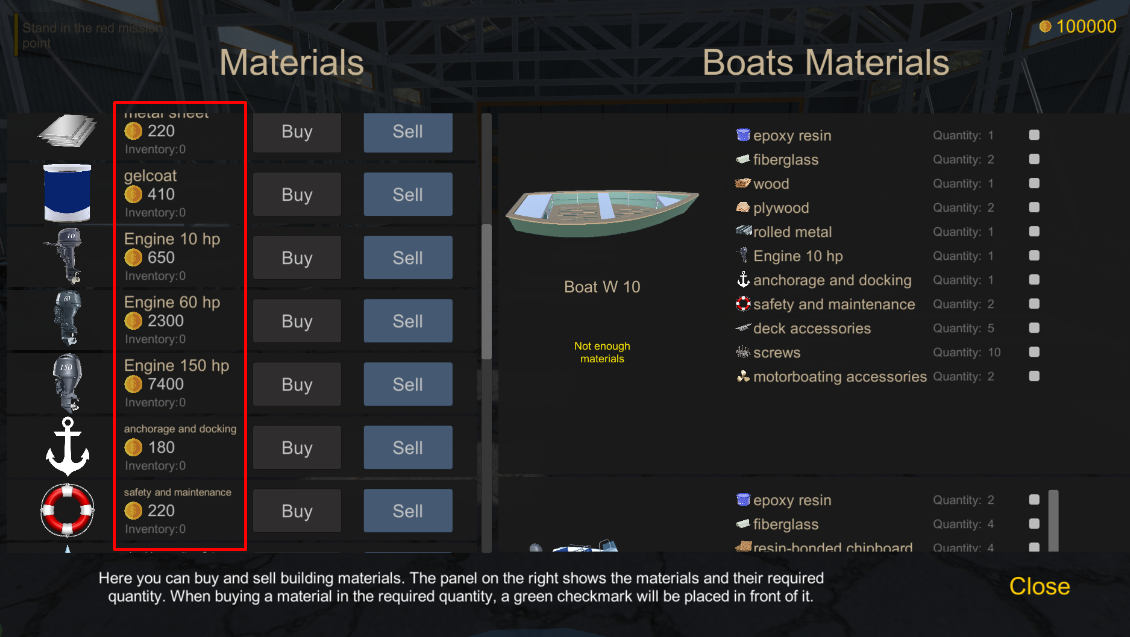
Task: Click the screws icon in Boat W 10 list
Action: click(x=742, y=352)
